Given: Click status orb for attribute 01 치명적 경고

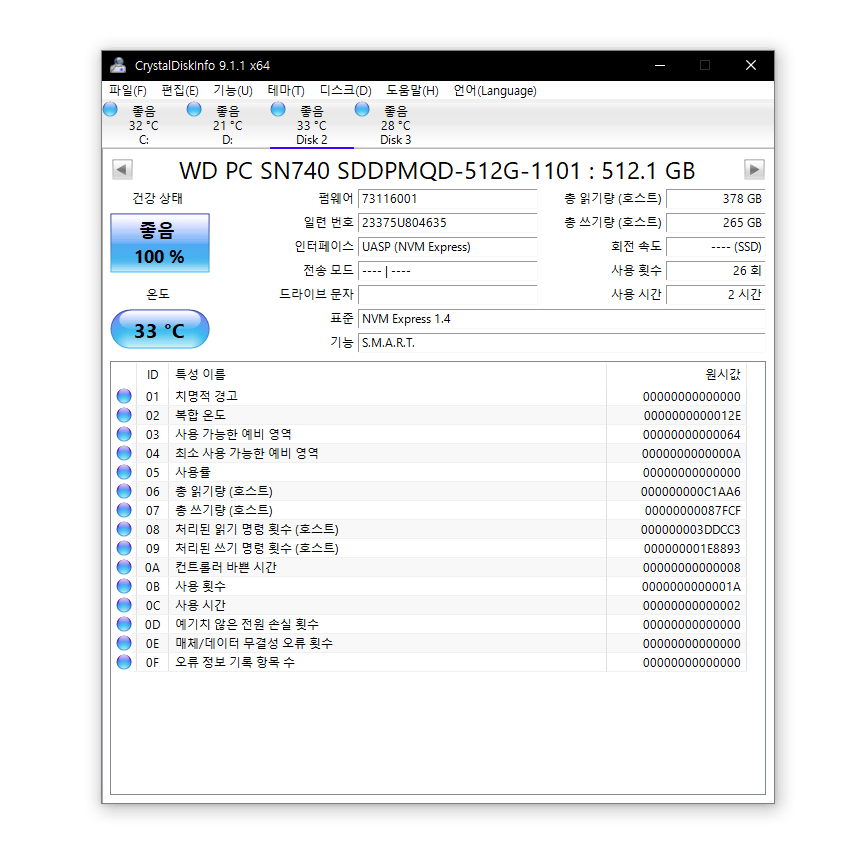Looking at the screenshot, I should [x=124, y=396].
